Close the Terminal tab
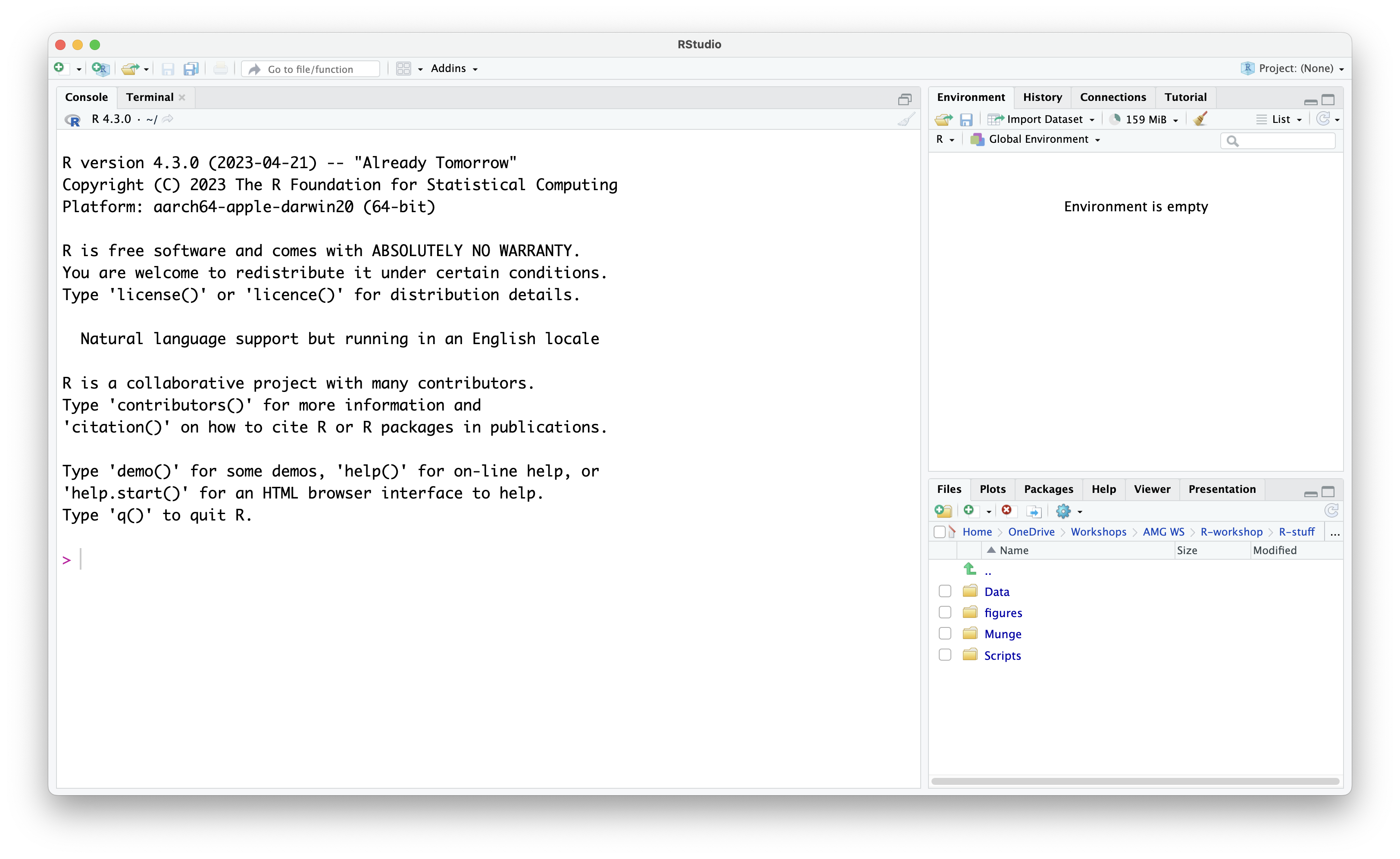This screenshot has width=1400, height=859. 182,98
